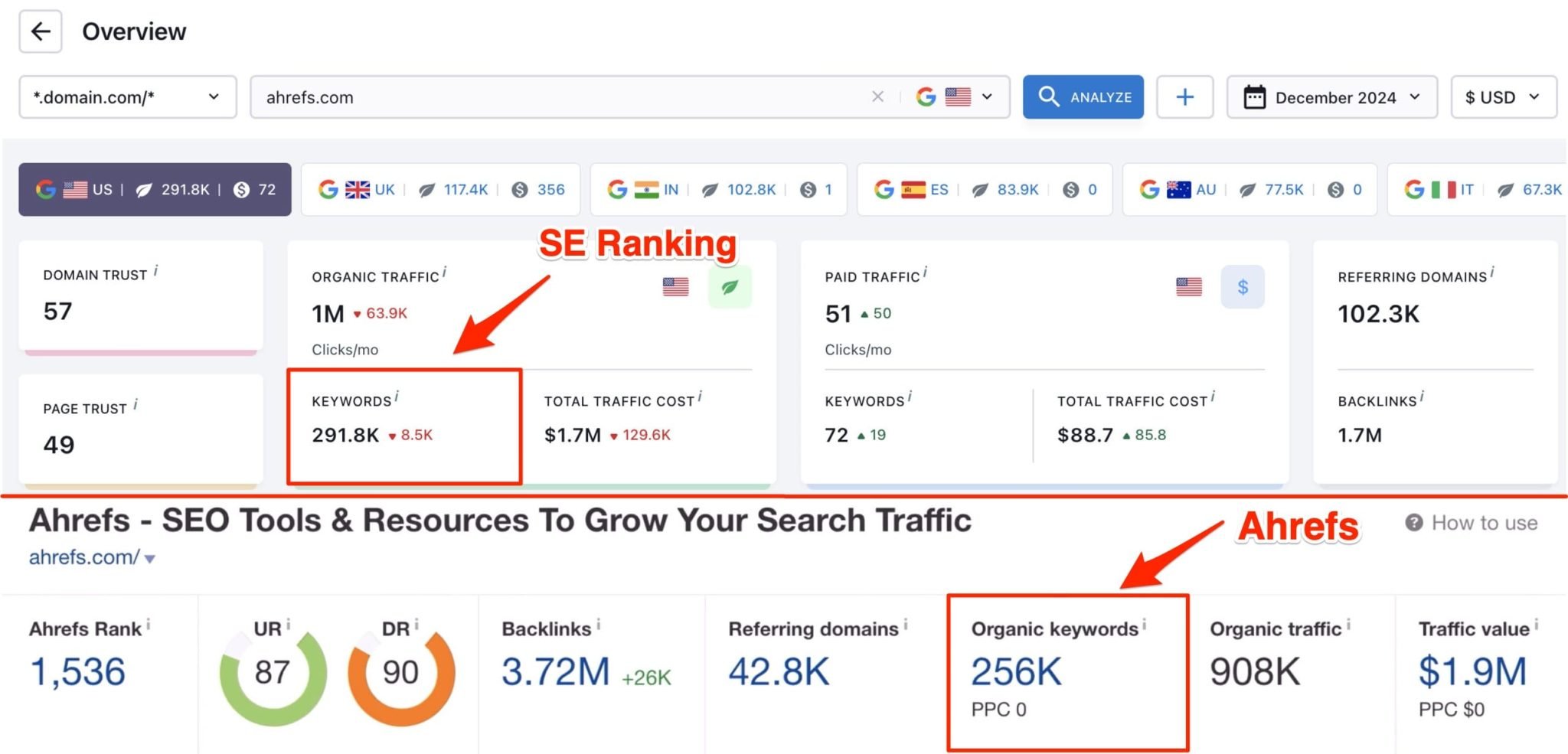Click the UR info icon
Image resolution: width=1568 pixels, height=754 pixels.
click(x=288, y=625)
